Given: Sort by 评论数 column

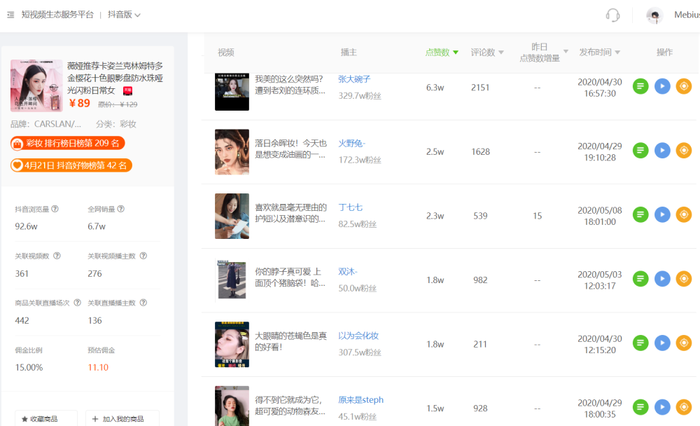Looking at the screenshot, I should [x=487, y=52].
